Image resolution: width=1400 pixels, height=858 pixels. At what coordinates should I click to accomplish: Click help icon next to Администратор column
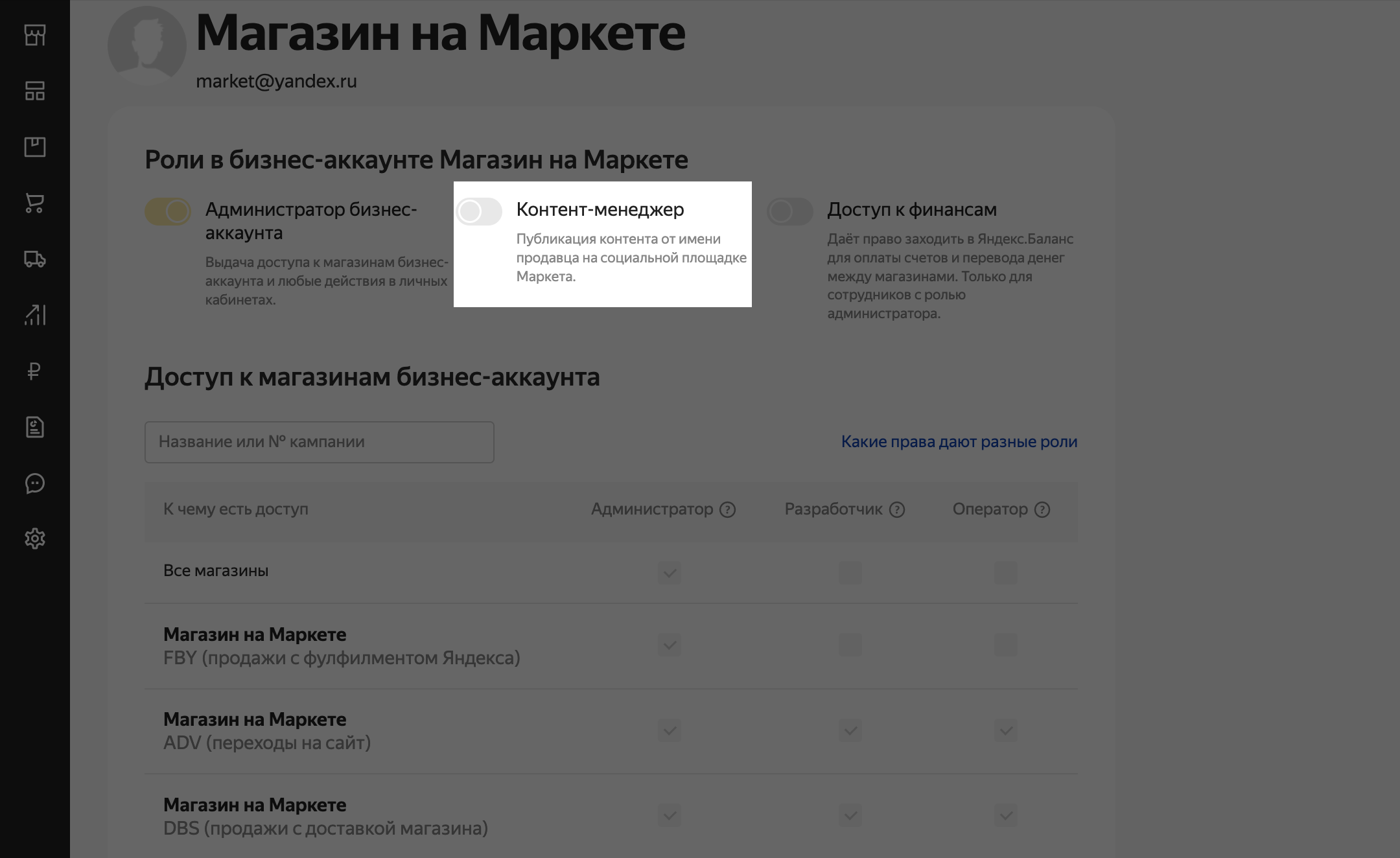(x=728, y=510)
